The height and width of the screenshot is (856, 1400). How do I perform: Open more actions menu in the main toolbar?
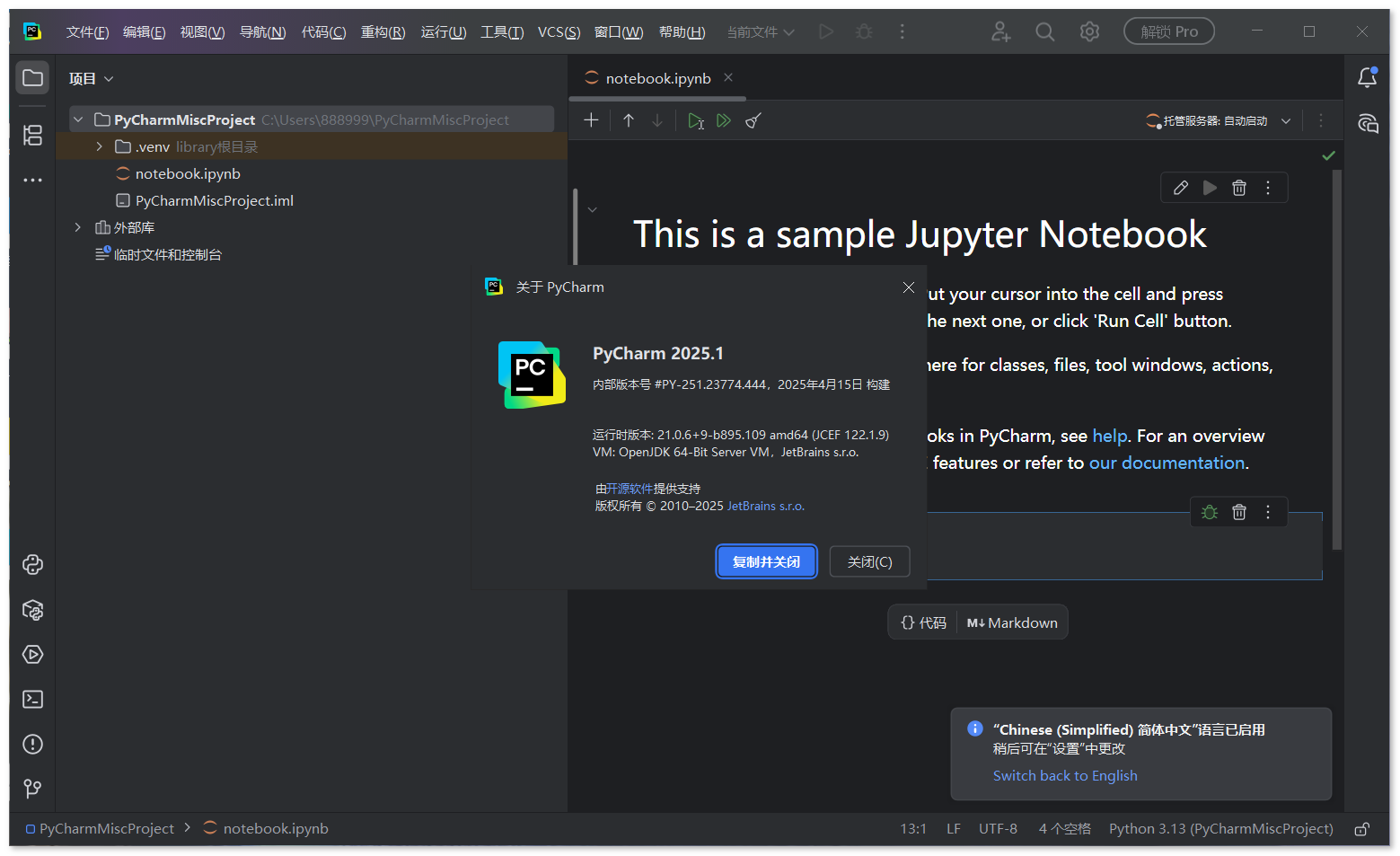903,31
